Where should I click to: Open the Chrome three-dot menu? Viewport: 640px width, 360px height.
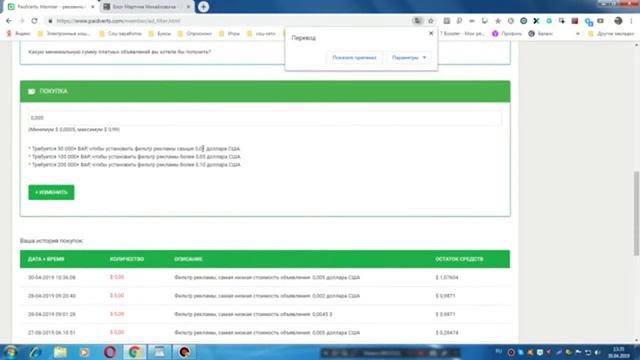[631, 21]
